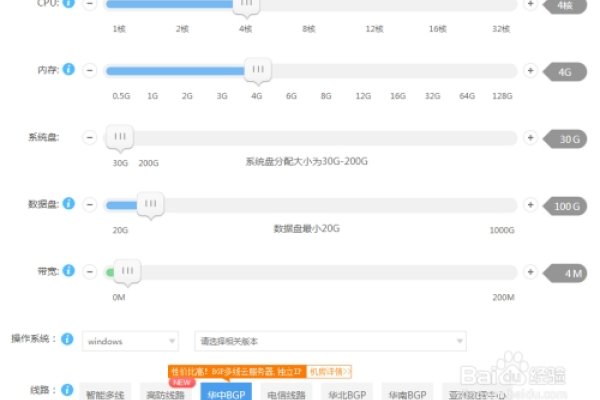The width and height of the screenshot is (600, 400).
Task: Click the 8G mark on memory scale
Action: coord(326,96)
